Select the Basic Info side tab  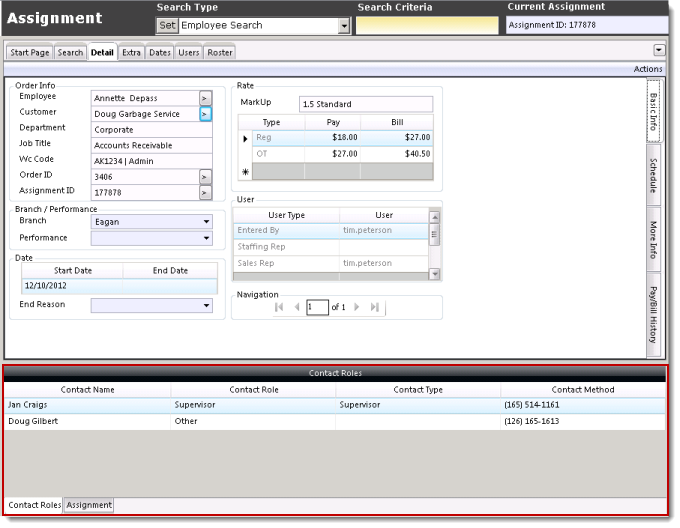click(x=654, y=111)
